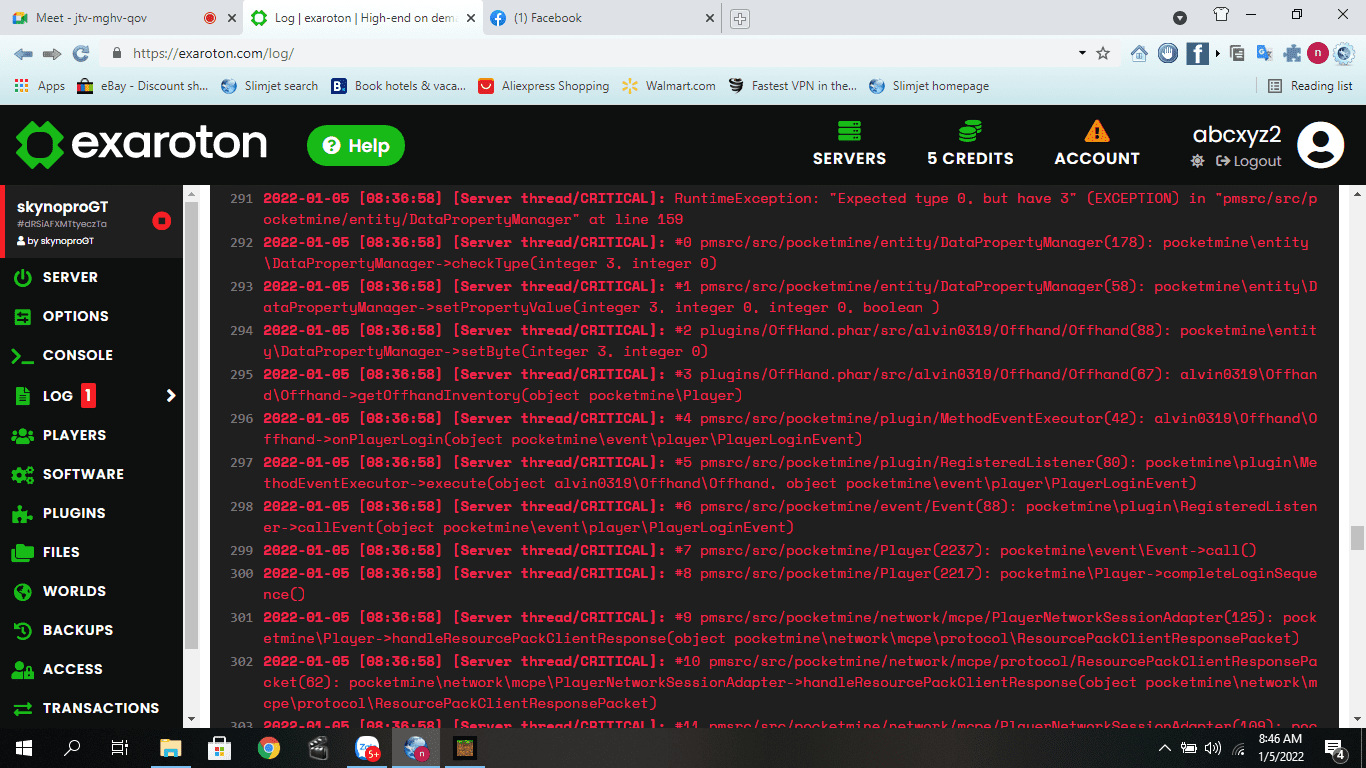Screen dimensions: 1366x768
Task: Open the tab list dropdown in title bar
Action: tap(1180, 17)
